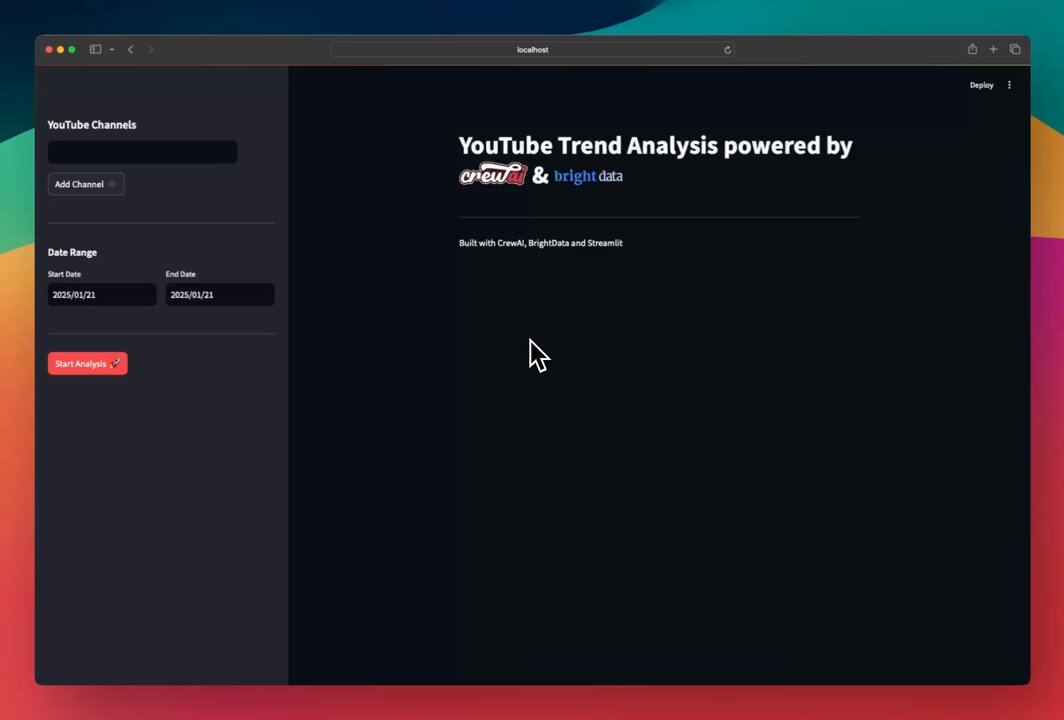Screen dimensions: 1064x720
Task: Open the Safari share icon
Action: 972,49
